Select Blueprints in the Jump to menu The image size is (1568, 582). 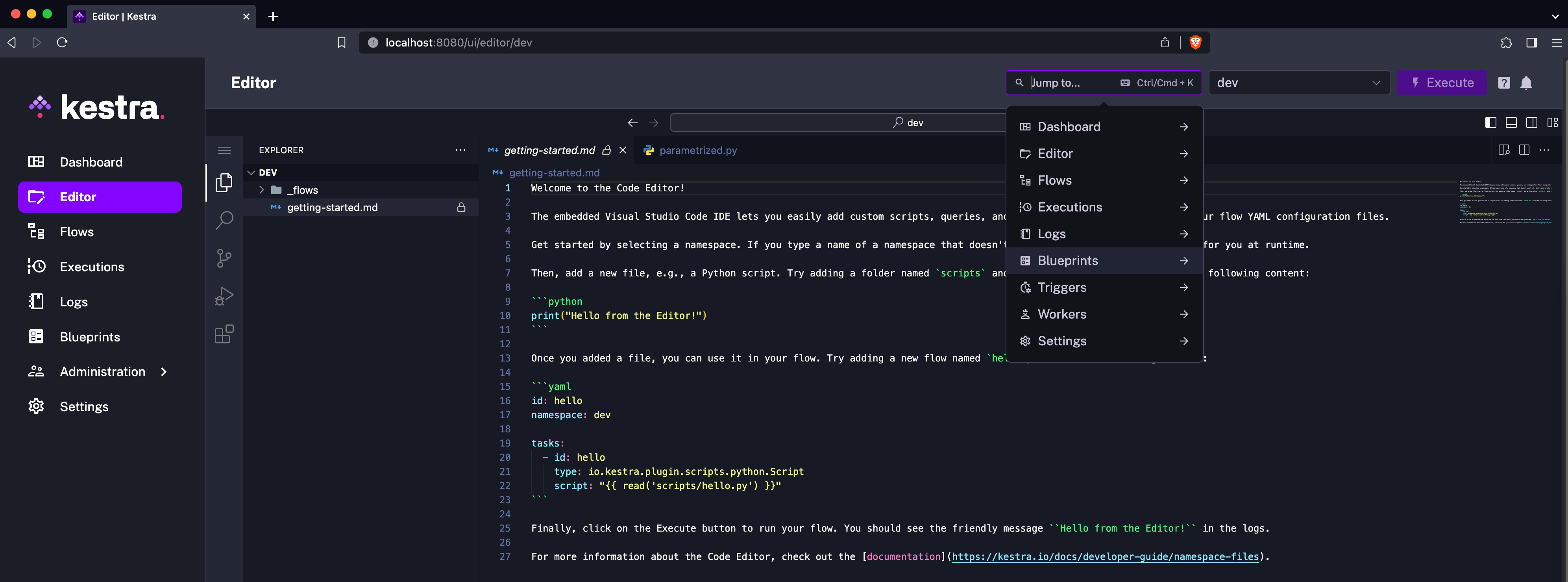(x=1104, y=261)
